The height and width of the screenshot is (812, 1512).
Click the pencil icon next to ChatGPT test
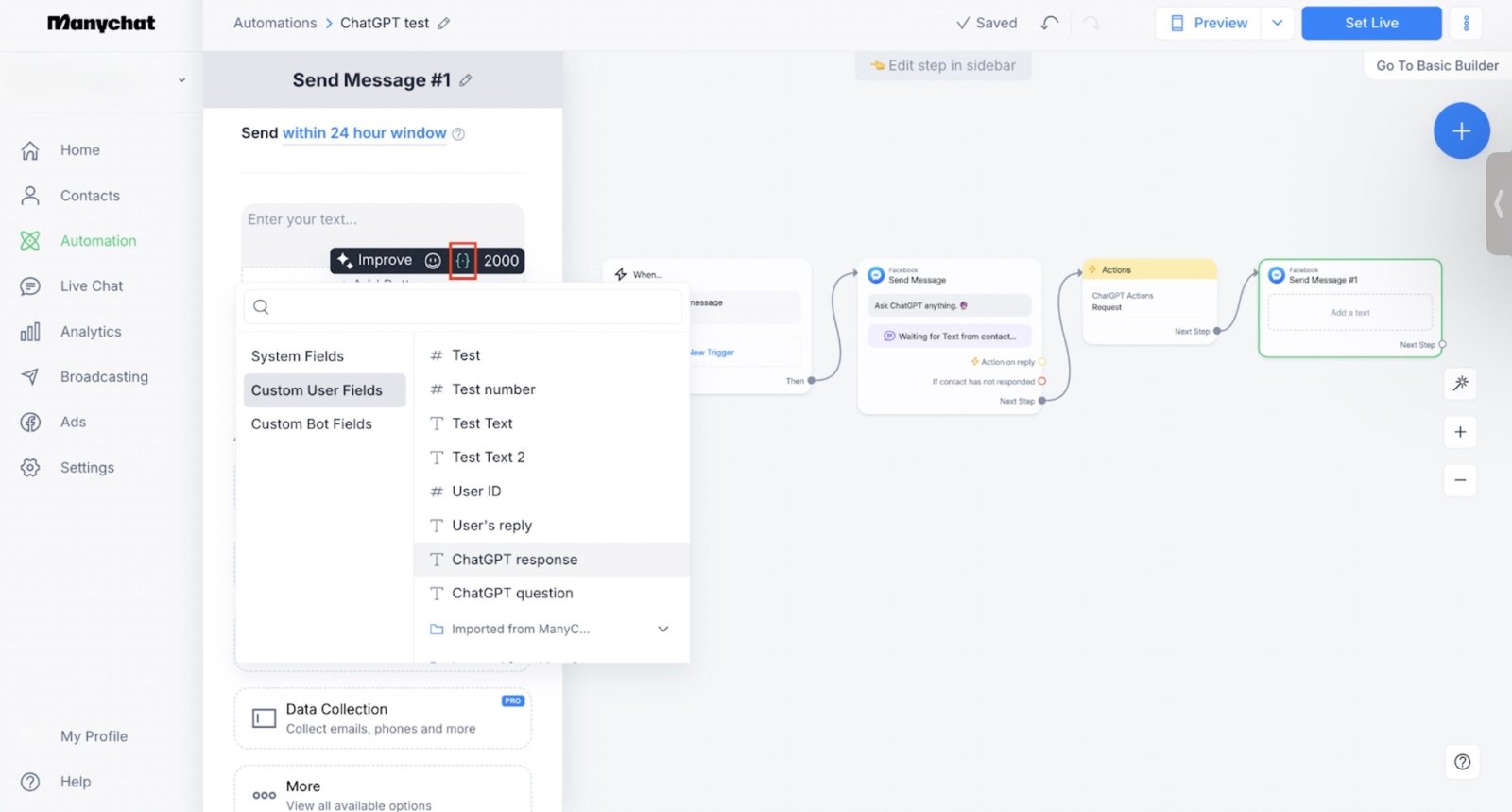444,24
